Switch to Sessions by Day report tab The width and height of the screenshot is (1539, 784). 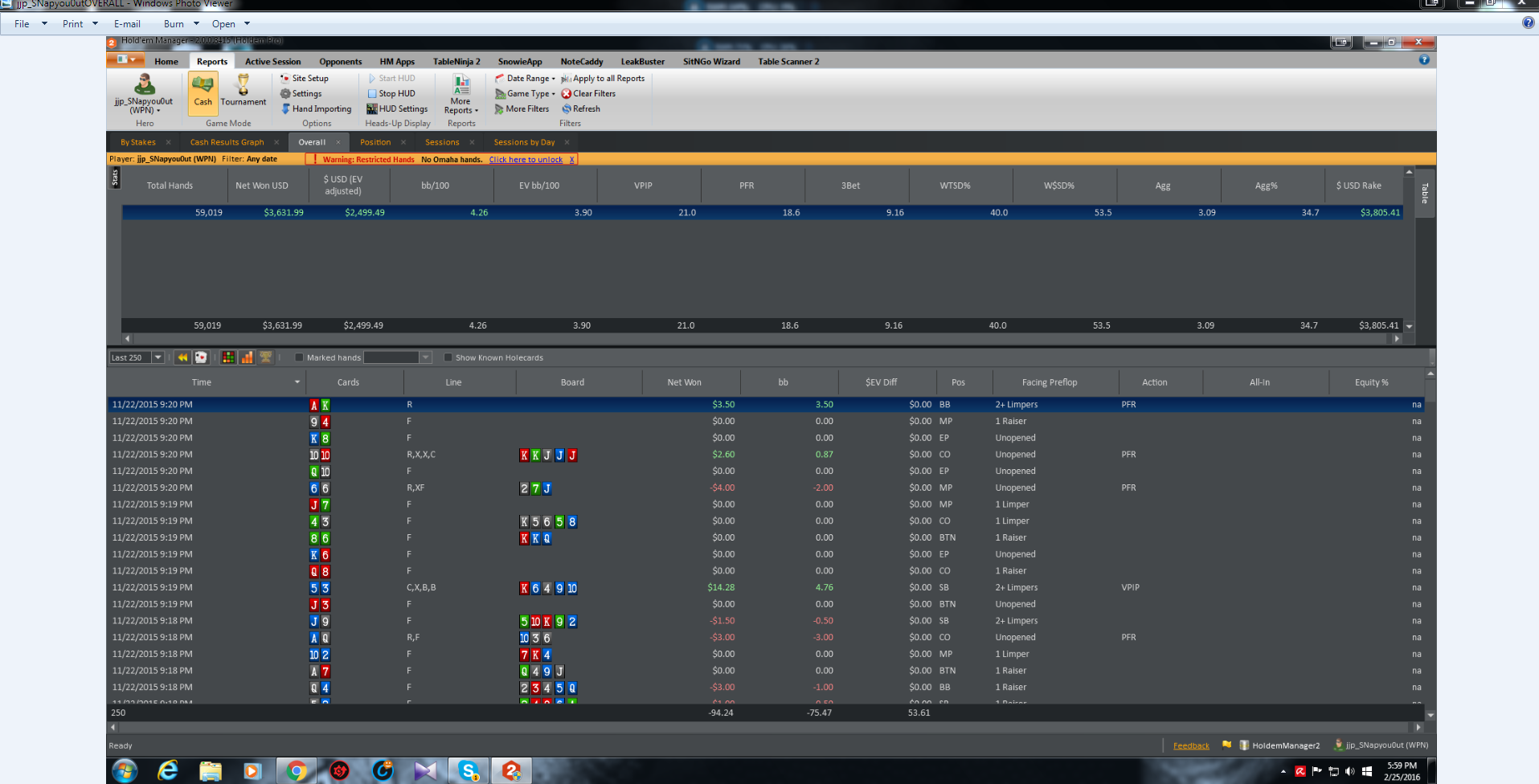524,142
